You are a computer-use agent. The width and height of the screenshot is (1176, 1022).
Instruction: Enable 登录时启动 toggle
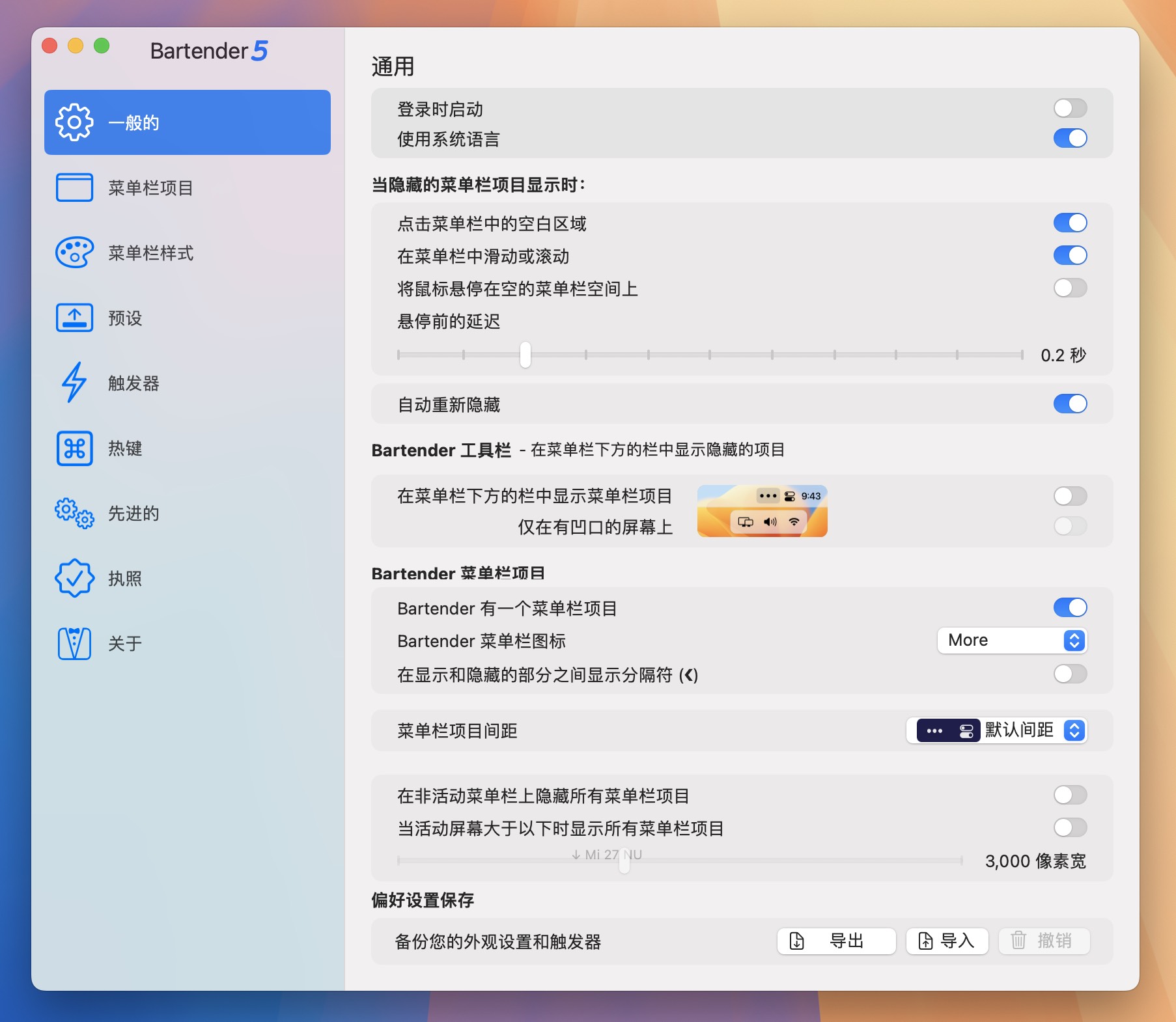(x=1070, y=108)
